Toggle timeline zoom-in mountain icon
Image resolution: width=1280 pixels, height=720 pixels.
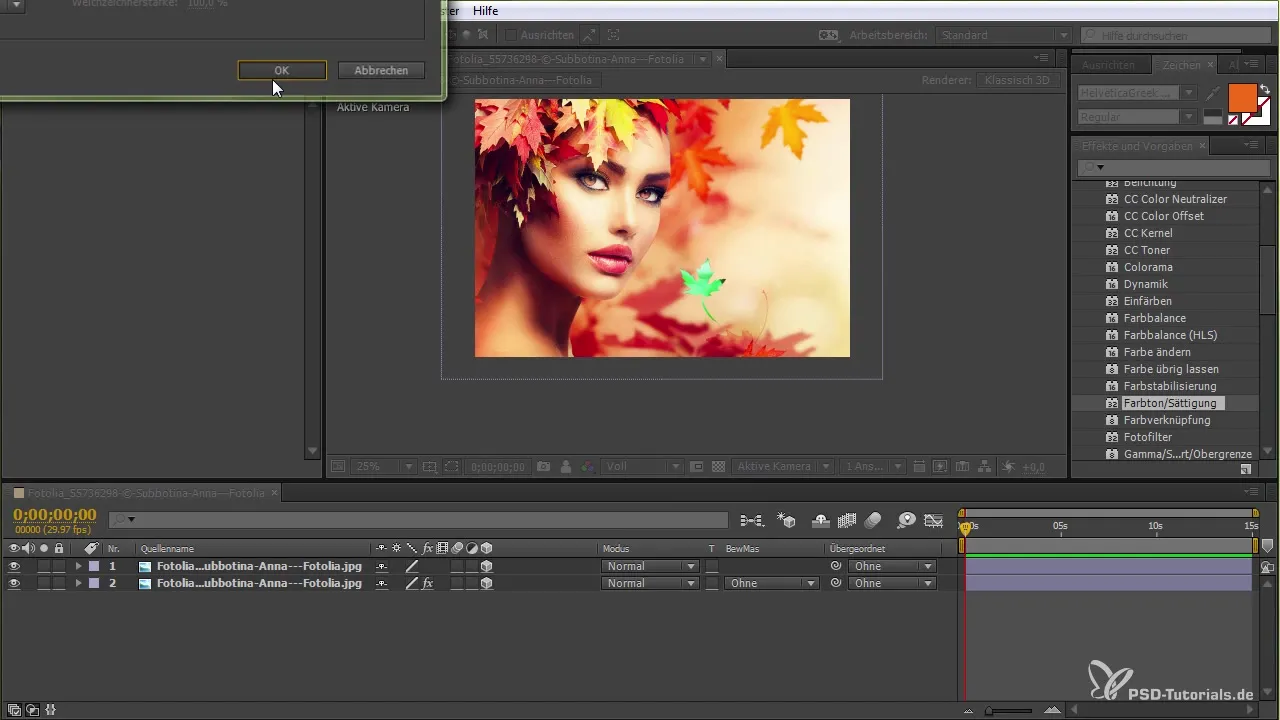1054,710
